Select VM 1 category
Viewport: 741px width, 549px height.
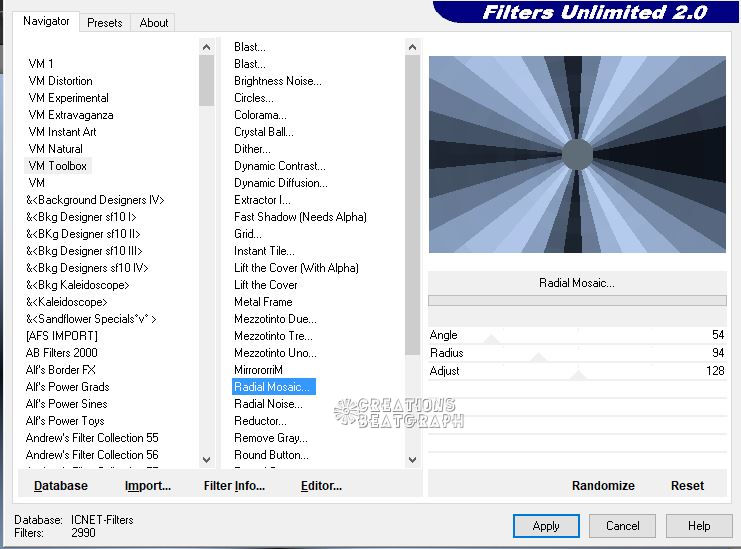click(x=41, y=64)
